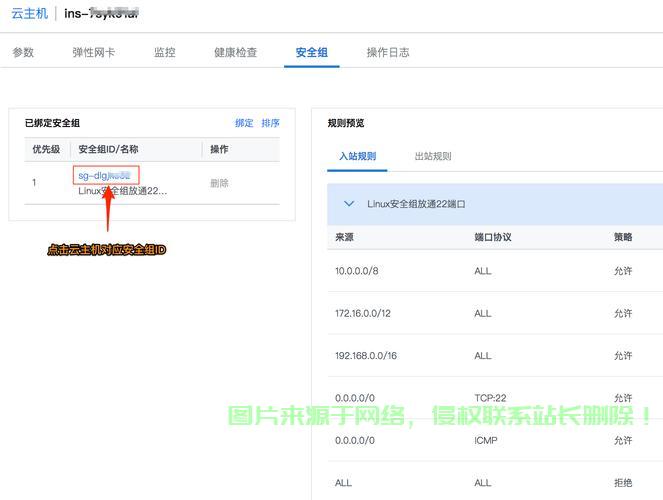Click the 安全组ID/名称 column header
Screen dimensions: 663x500
click(x=108, y=149)
